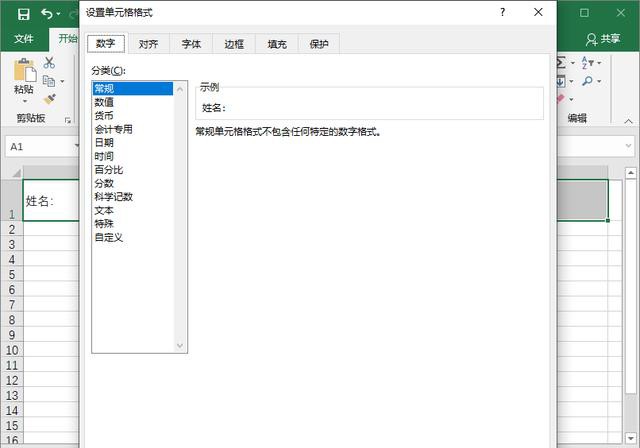Select 科学记数 category
The height and width of the screenshot is (448, 640).
tap(133, 197)
